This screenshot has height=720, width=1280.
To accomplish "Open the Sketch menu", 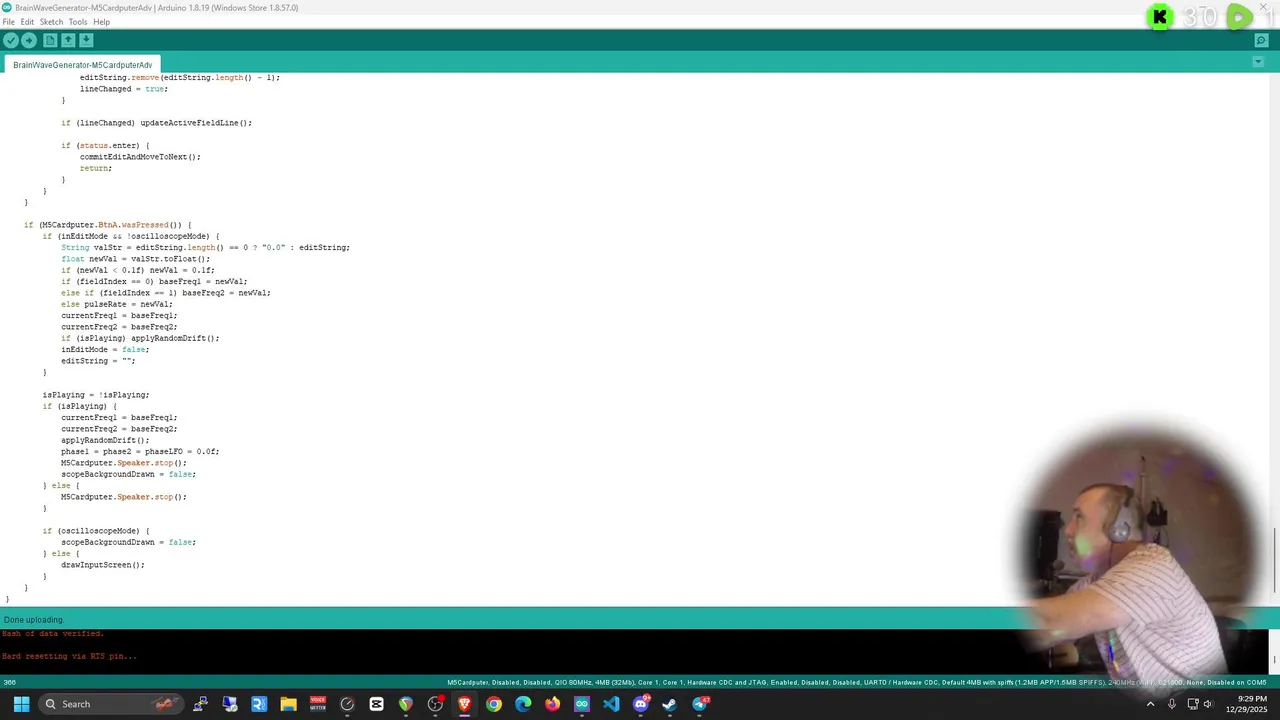I will pyautogui.click(x=51, y=22).
